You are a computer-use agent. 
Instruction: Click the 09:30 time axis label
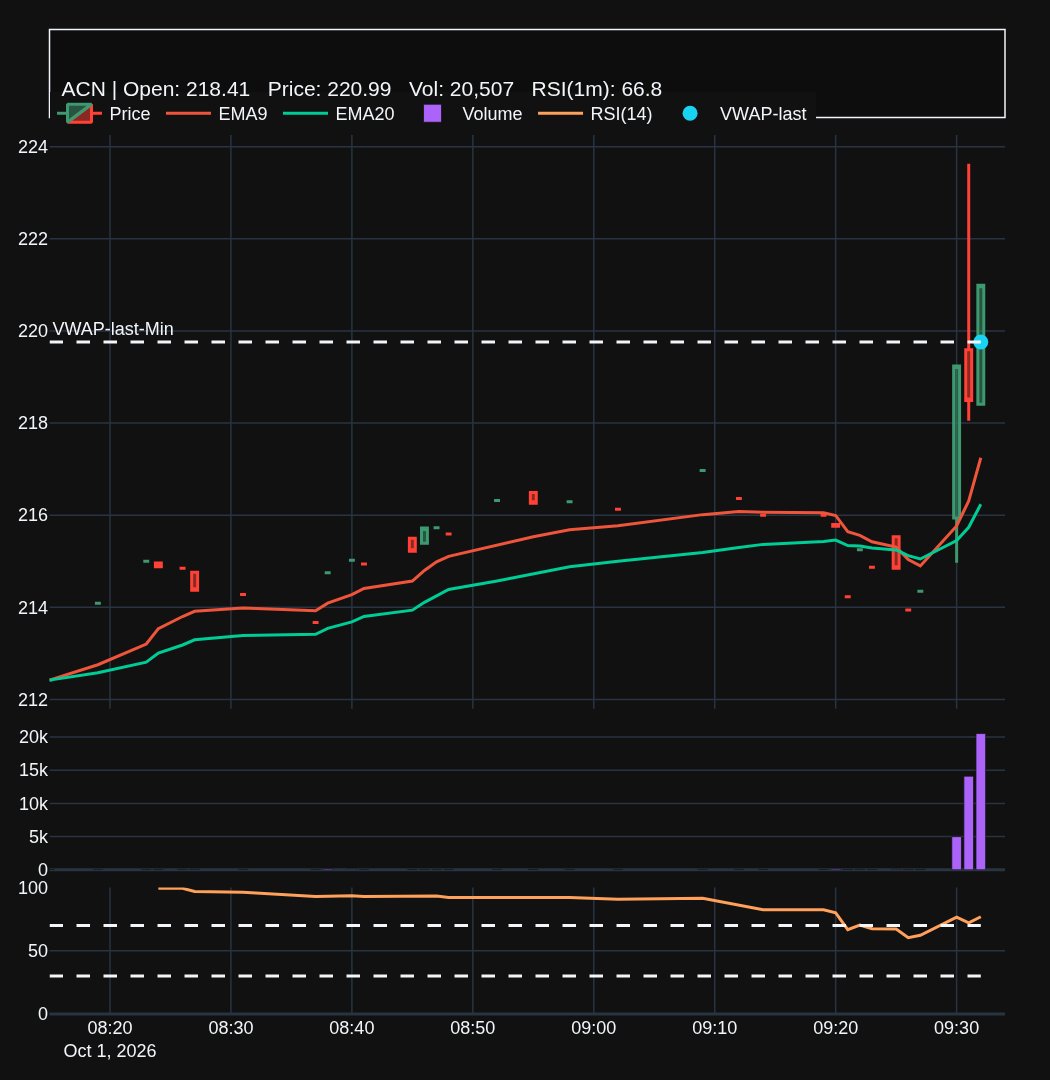pos(956,1028)
